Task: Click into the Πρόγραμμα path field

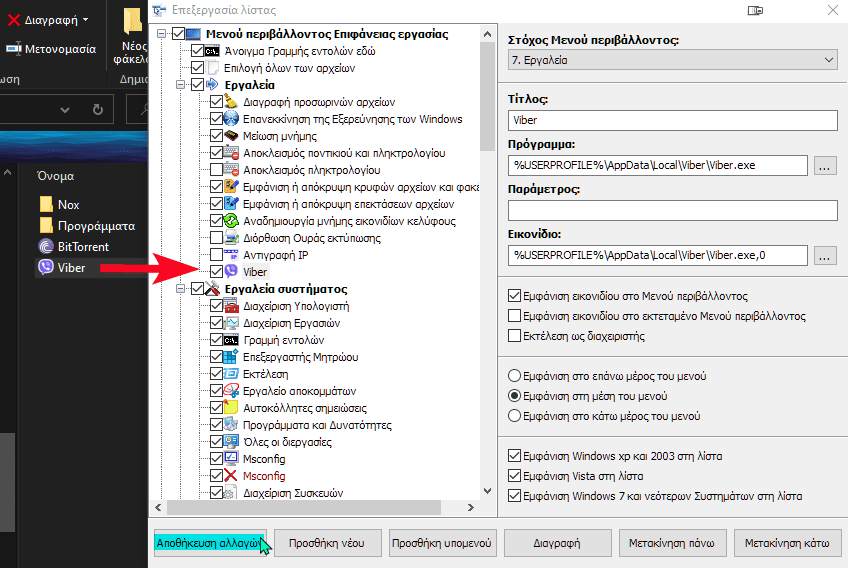Action: pos(658,166)
